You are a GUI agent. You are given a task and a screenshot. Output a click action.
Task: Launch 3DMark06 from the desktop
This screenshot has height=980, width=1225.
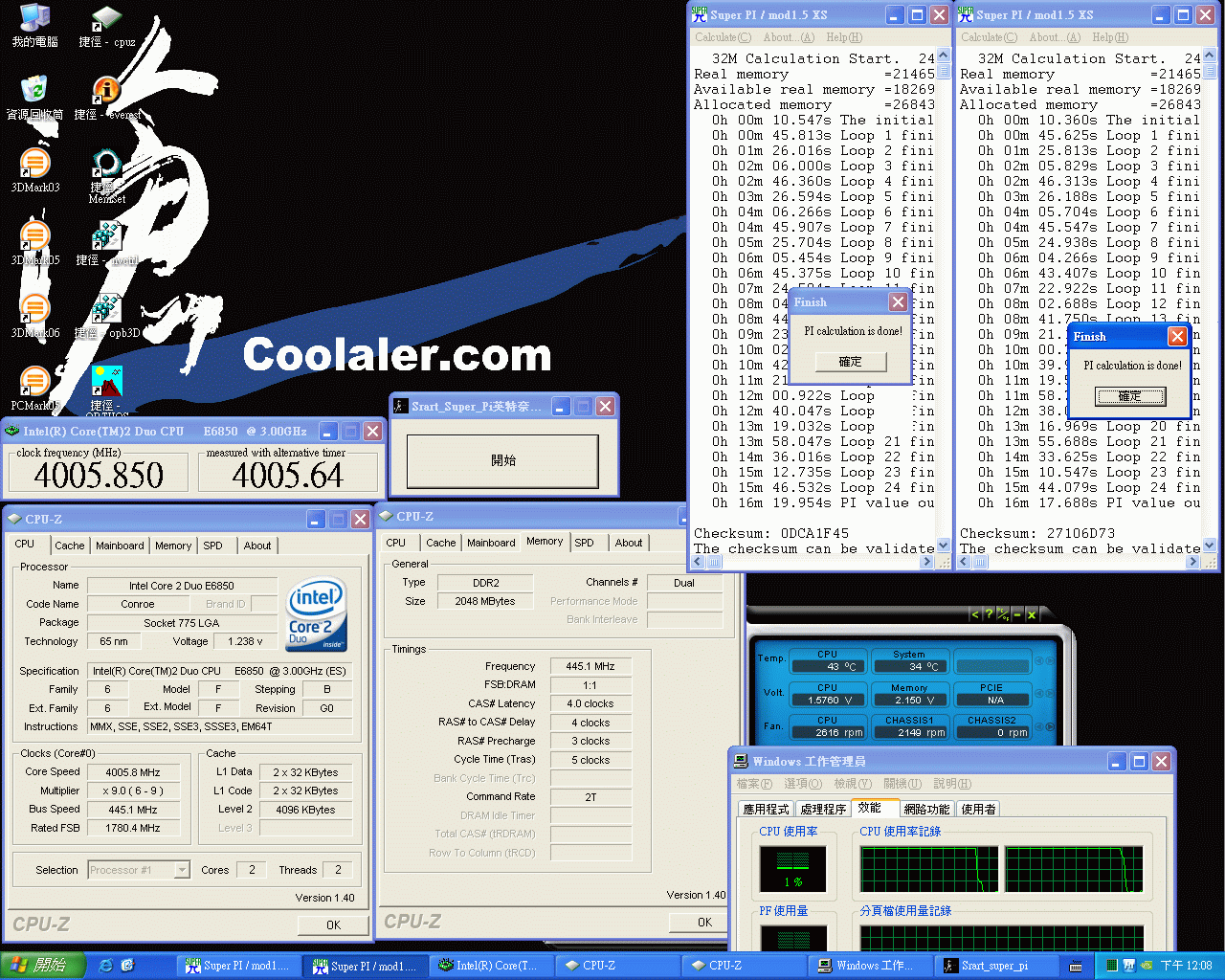34,316
